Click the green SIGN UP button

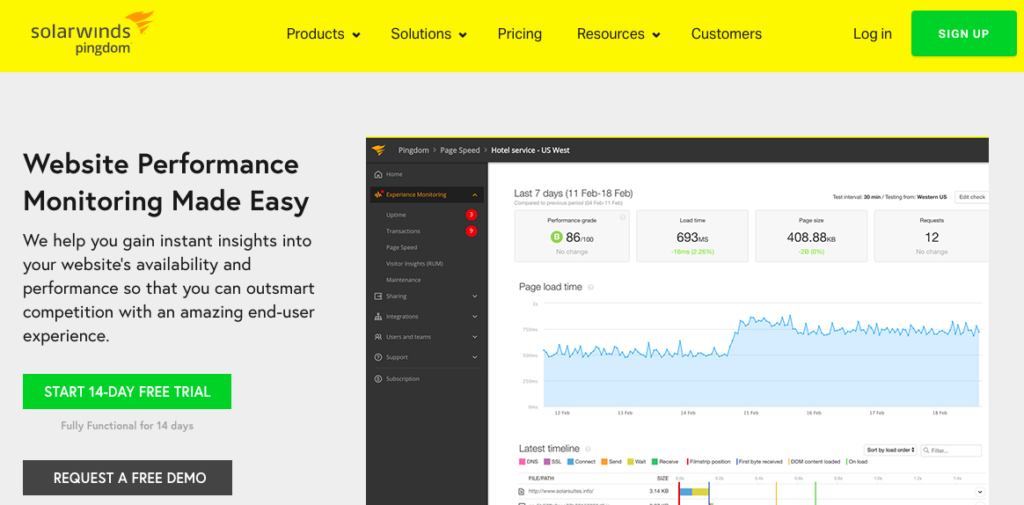963,33
